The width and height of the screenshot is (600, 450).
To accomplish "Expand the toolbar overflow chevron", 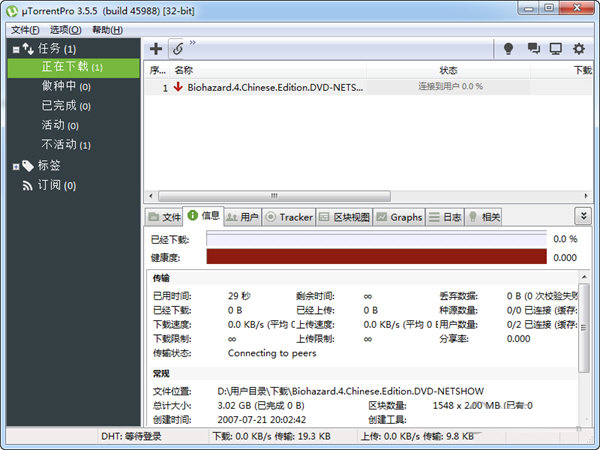I will [x=192, y=42].
